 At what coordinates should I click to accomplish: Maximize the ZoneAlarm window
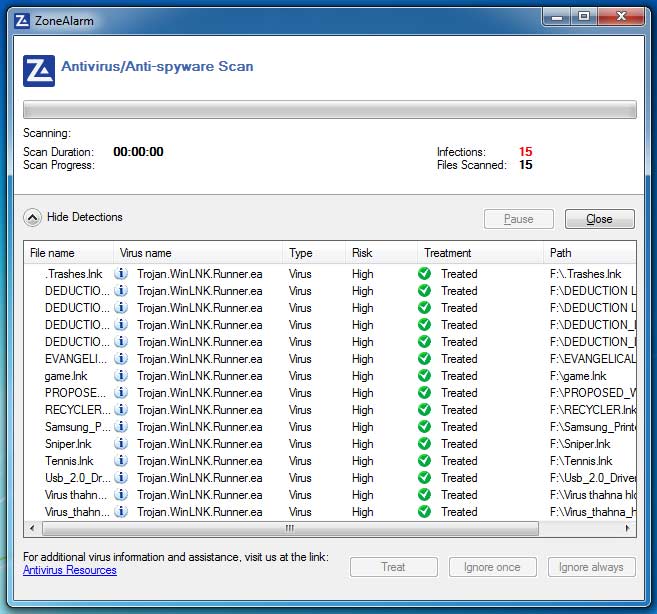(584, 17)
